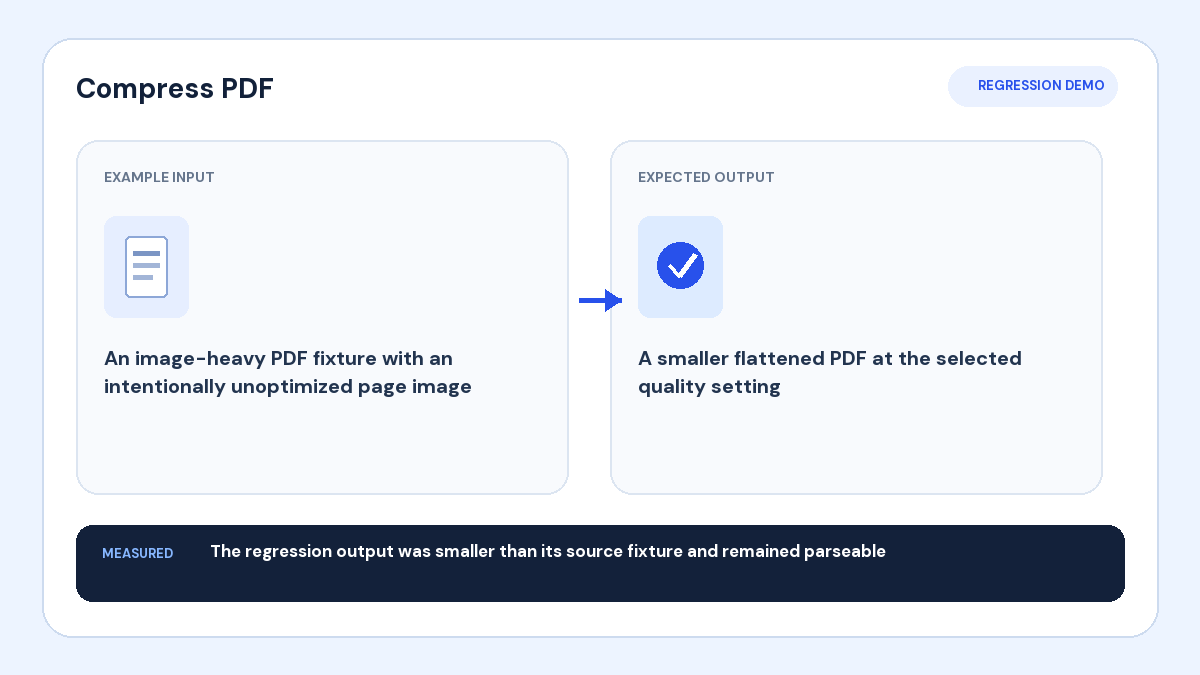Viewport: 1200px width, 675px height.
Task: Click the EXAMPLE INPUT label
Action: click(x=159, y=177)
